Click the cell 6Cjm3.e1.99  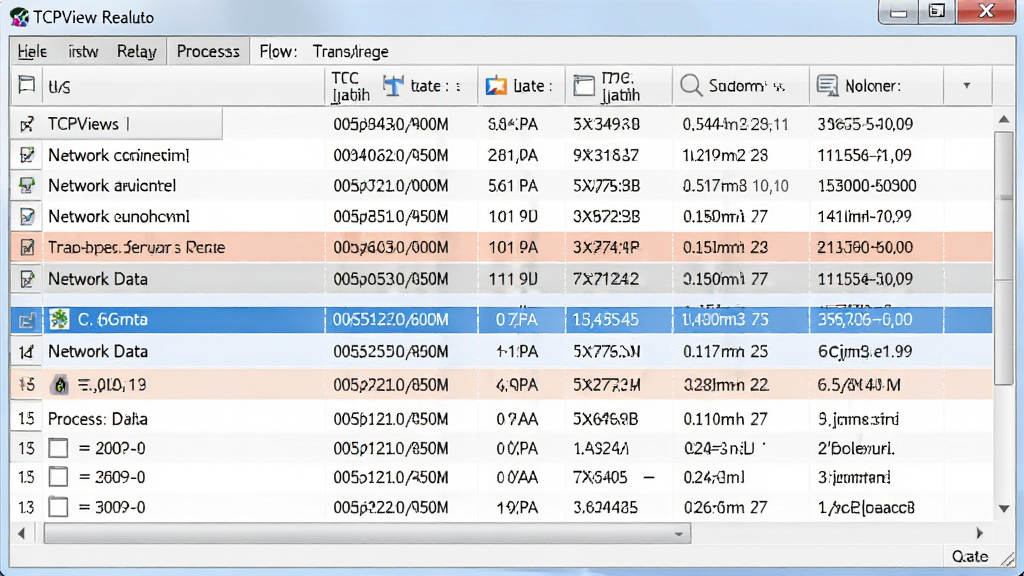(865, 352)
